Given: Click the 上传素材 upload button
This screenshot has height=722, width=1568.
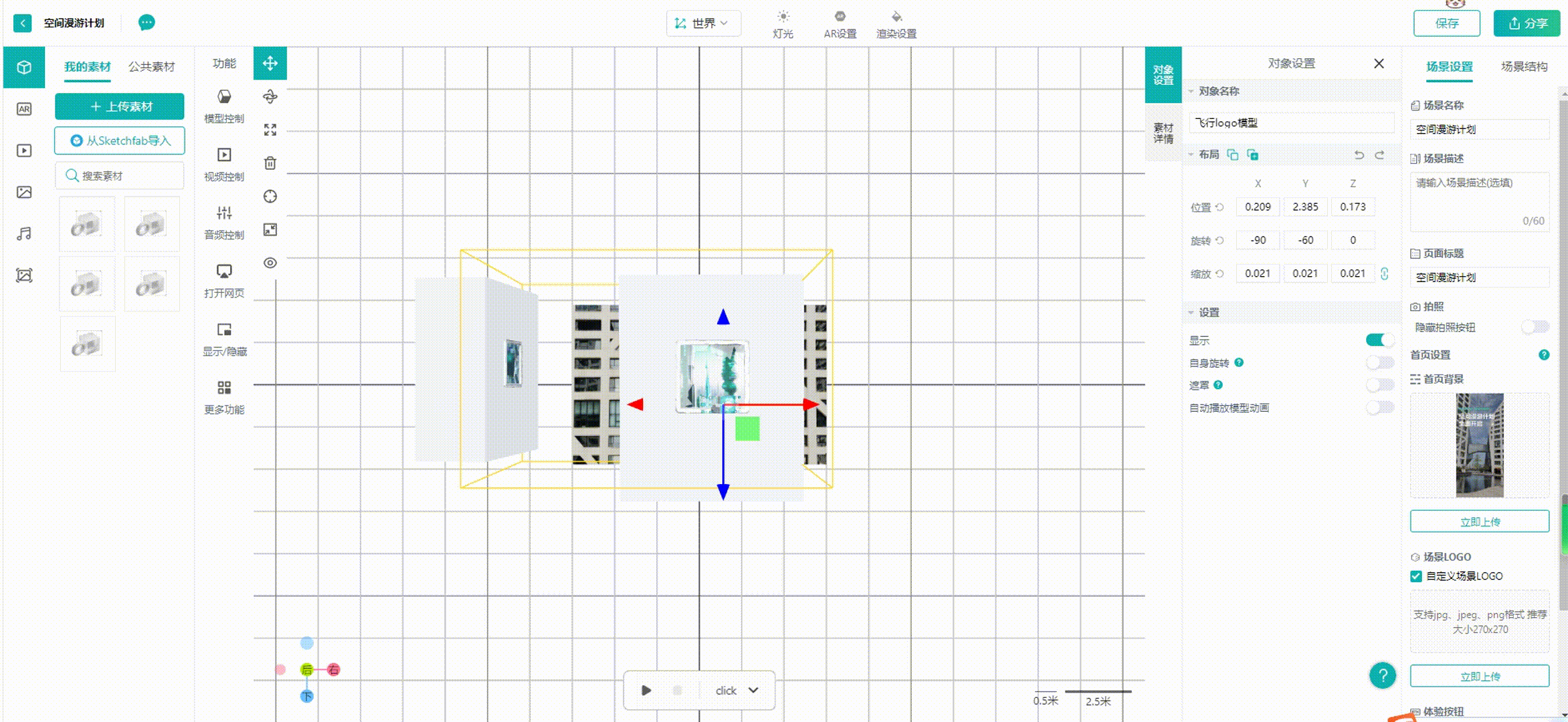Looking at the screenshot, I should point(120,107).
